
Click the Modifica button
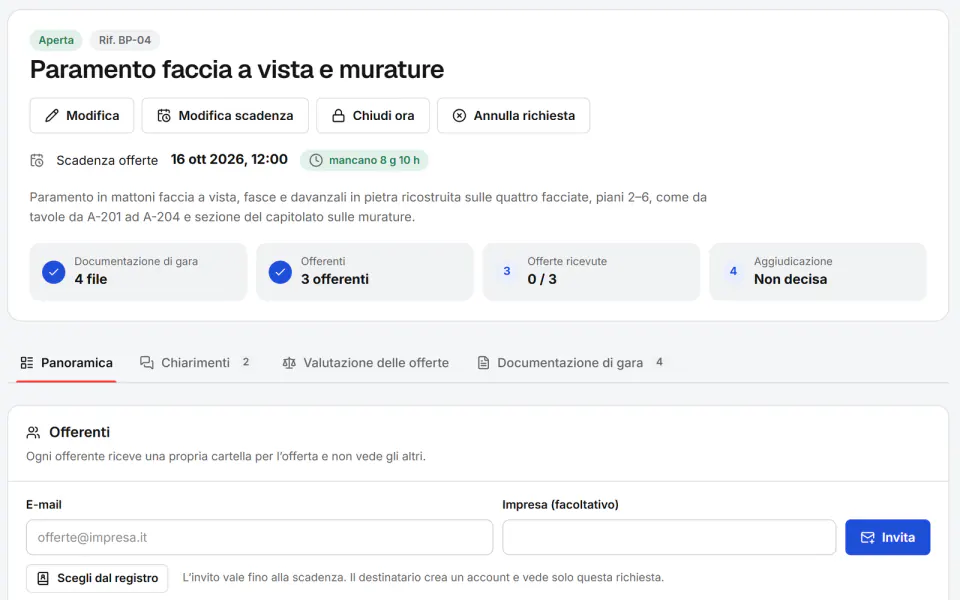coord(82,116)
